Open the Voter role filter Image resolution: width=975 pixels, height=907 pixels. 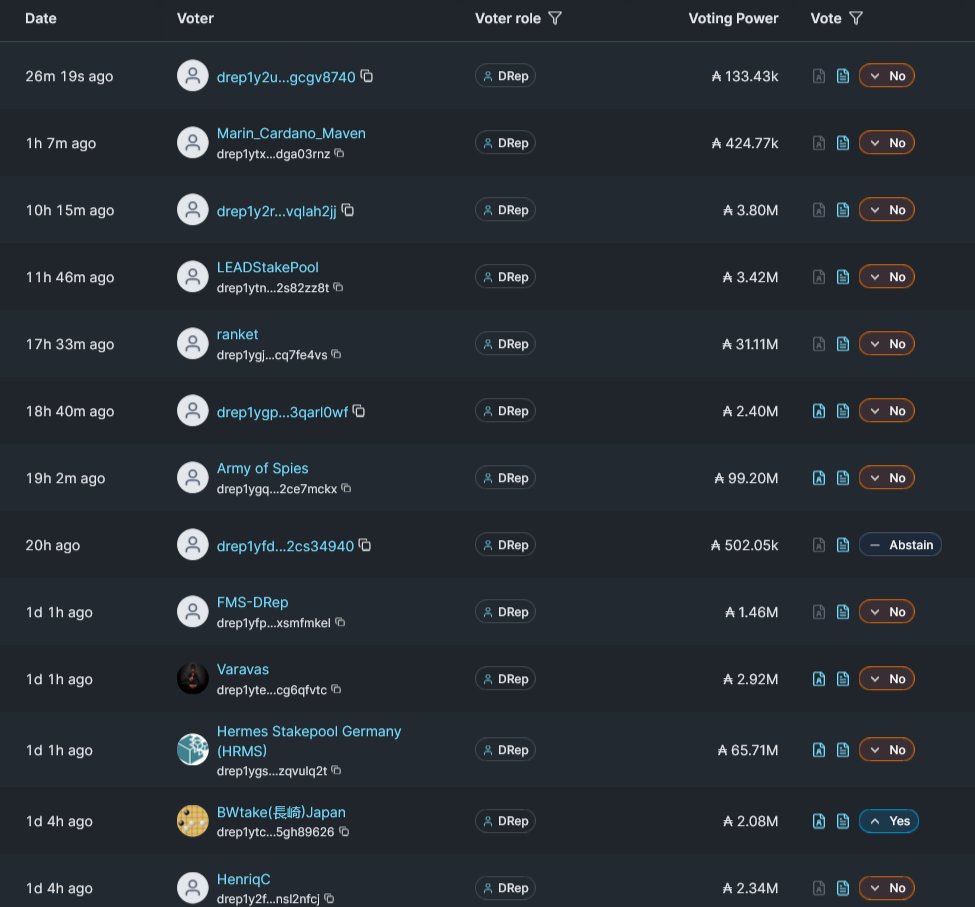(x=555, y=18)
